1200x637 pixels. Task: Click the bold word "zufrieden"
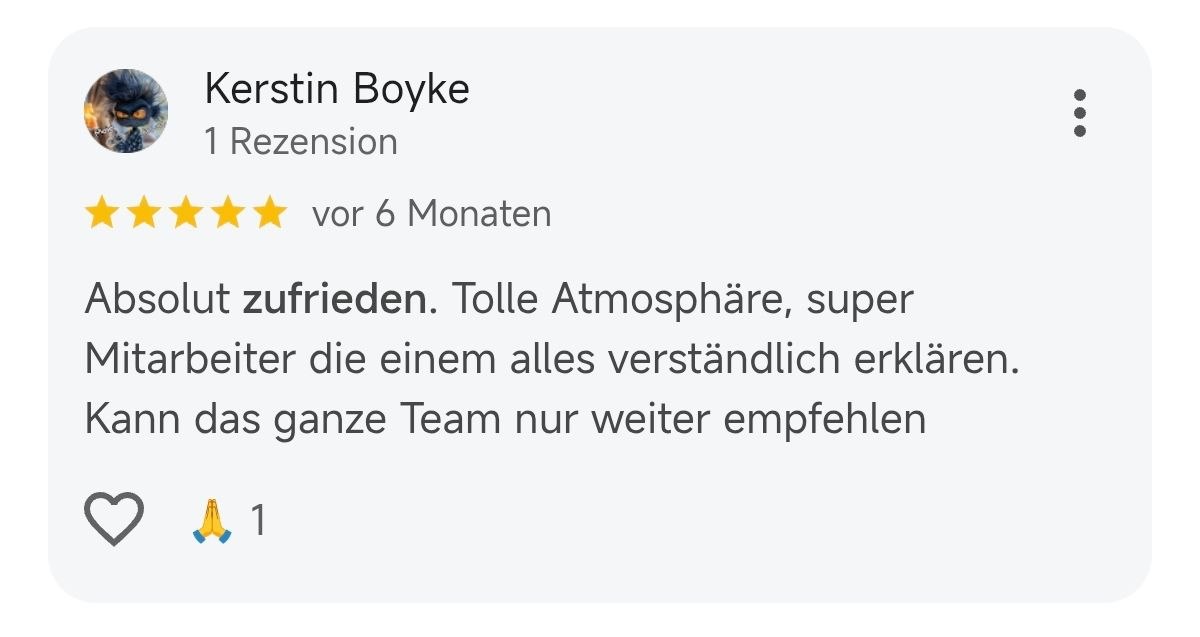[340, 300]
